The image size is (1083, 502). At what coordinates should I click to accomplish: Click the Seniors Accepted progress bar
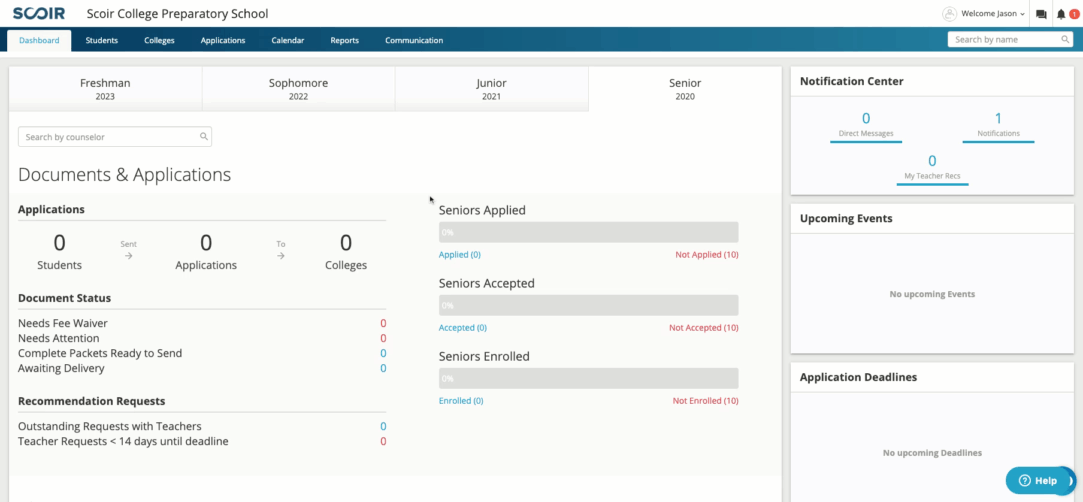588,305
